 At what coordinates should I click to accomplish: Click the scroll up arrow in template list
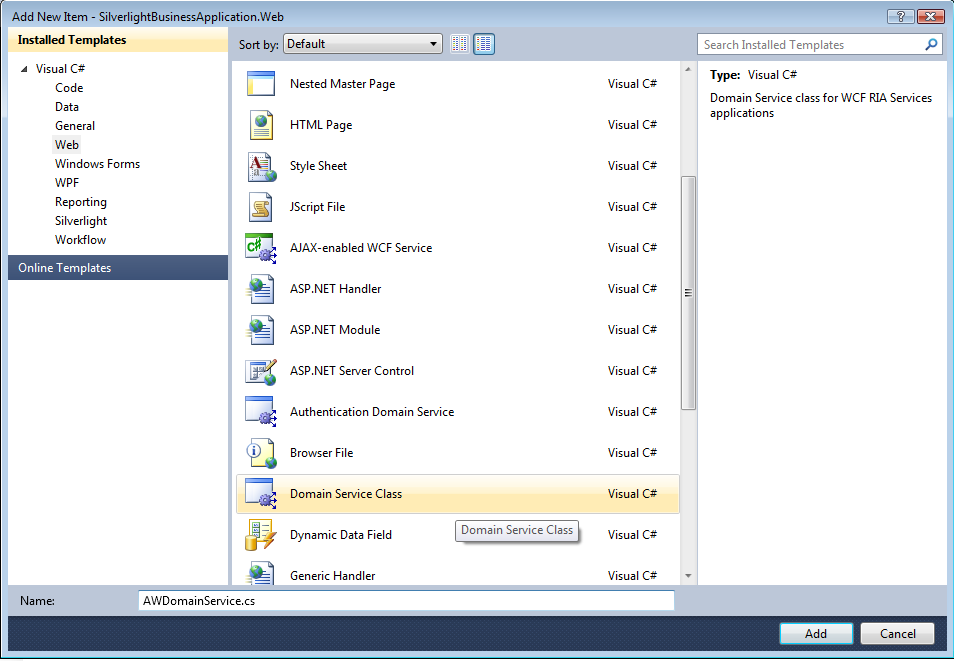688,69
